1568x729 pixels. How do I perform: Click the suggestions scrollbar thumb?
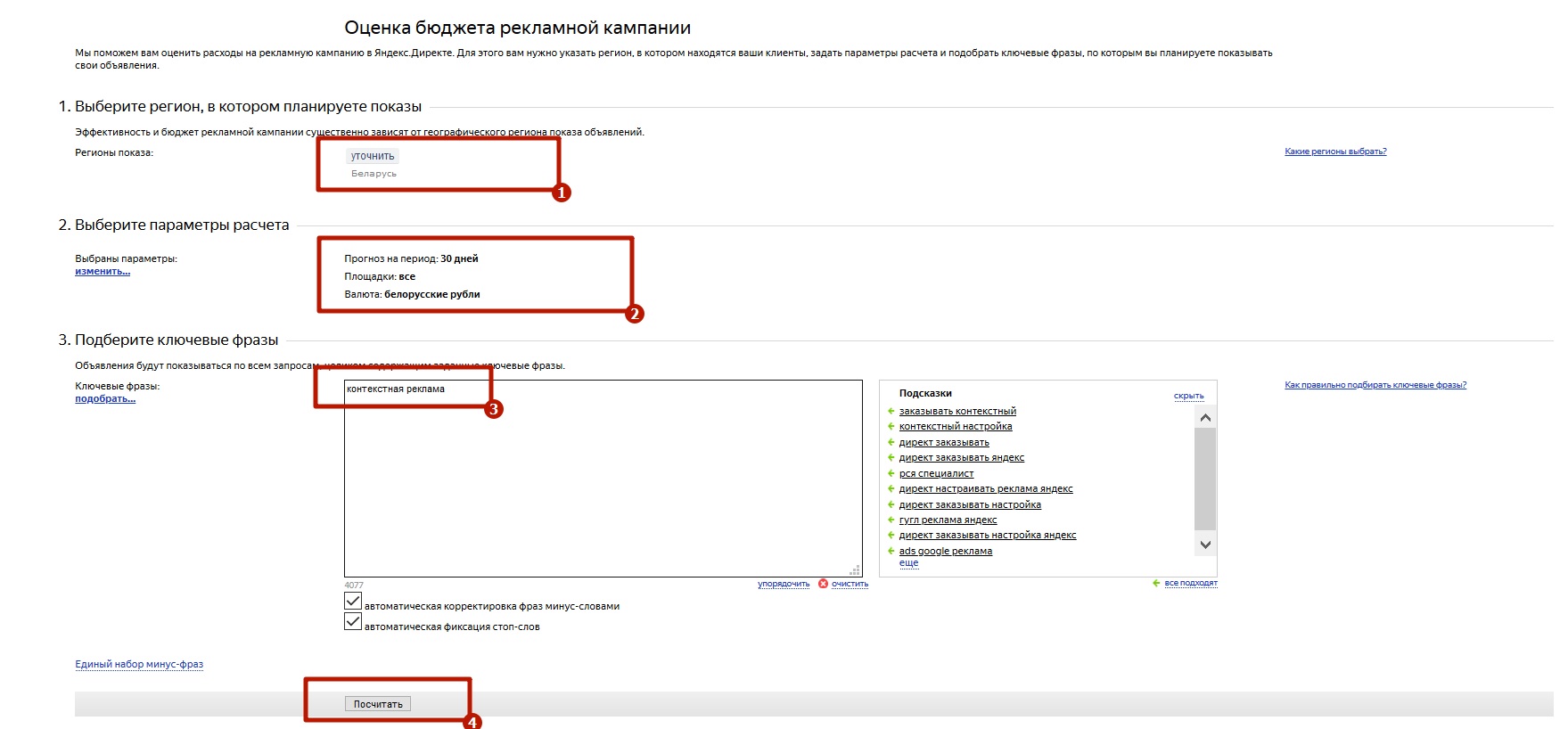pyautogui.click(x=1205, y=479)
